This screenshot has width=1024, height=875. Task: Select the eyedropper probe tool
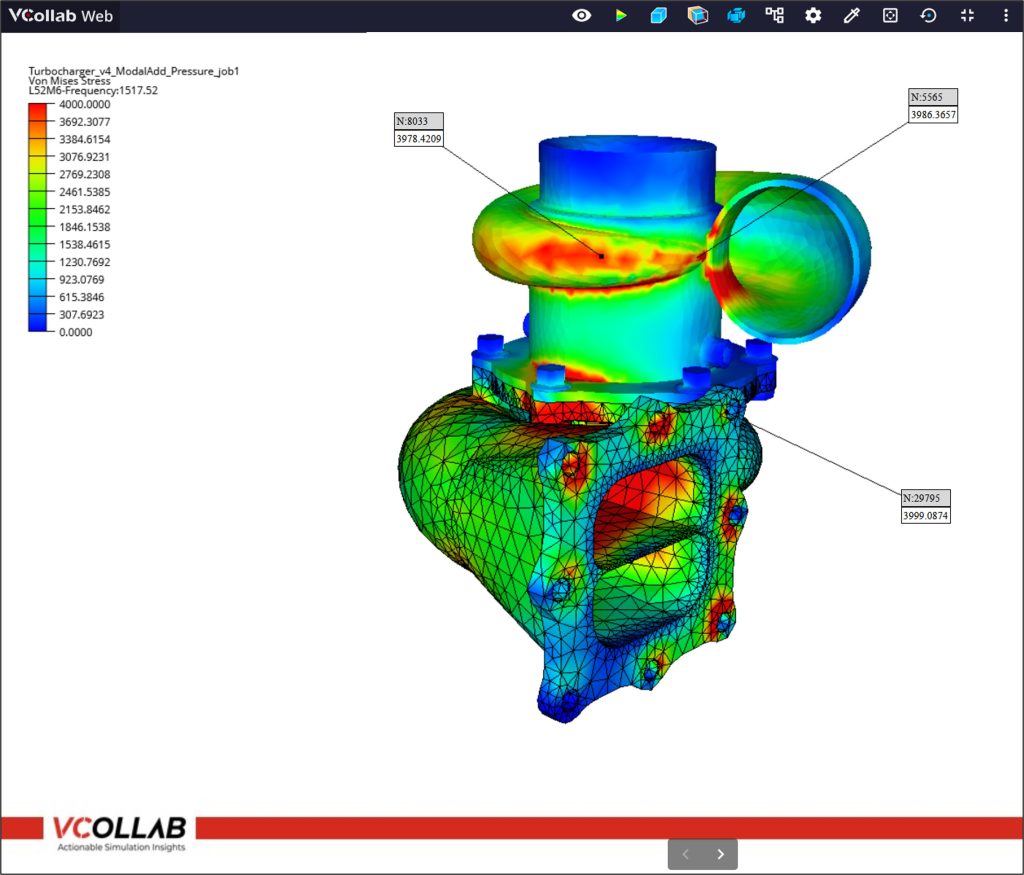pos(851,16)
